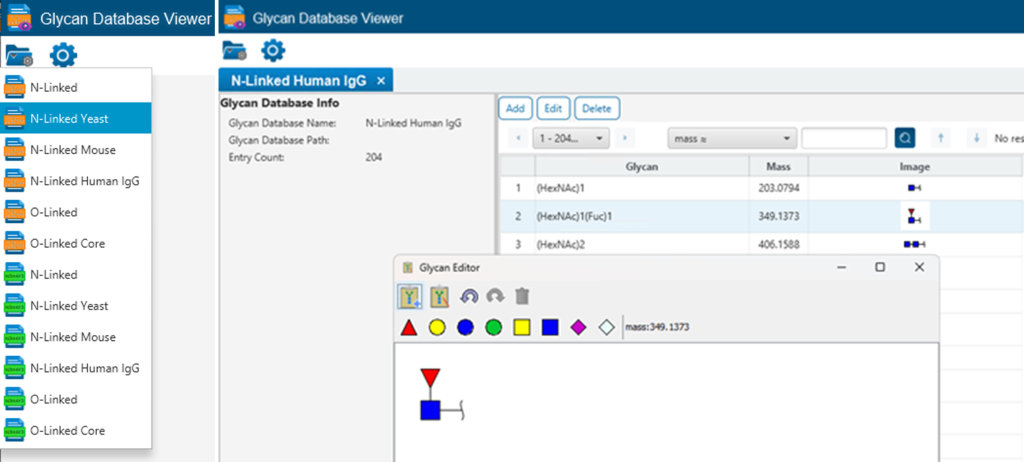Click mass value 203.0794
Screen dimensions: 1024x462
[x=778, y=188]
